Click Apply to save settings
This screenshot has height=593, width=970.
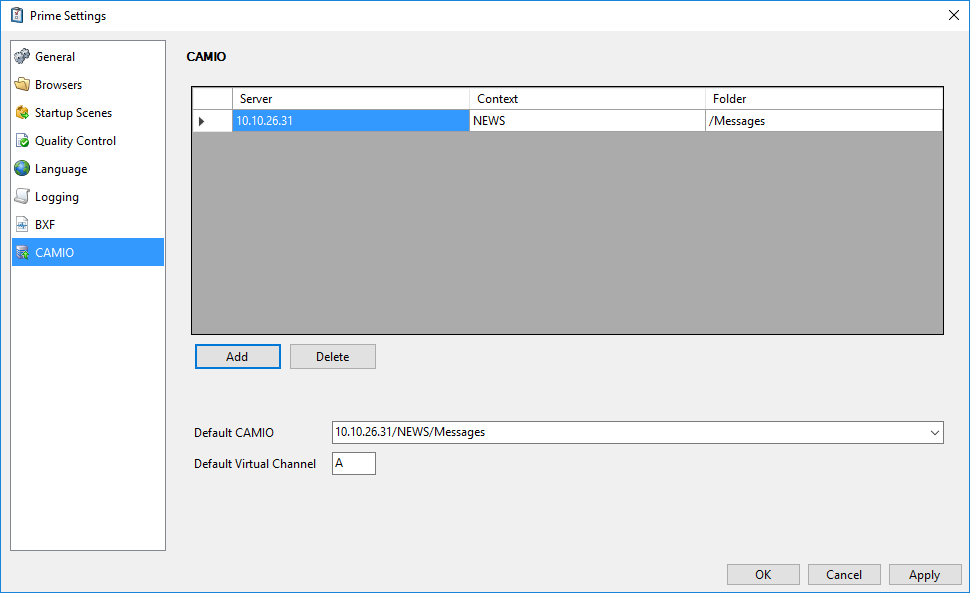pyautogui.click(x=924, y=574)
